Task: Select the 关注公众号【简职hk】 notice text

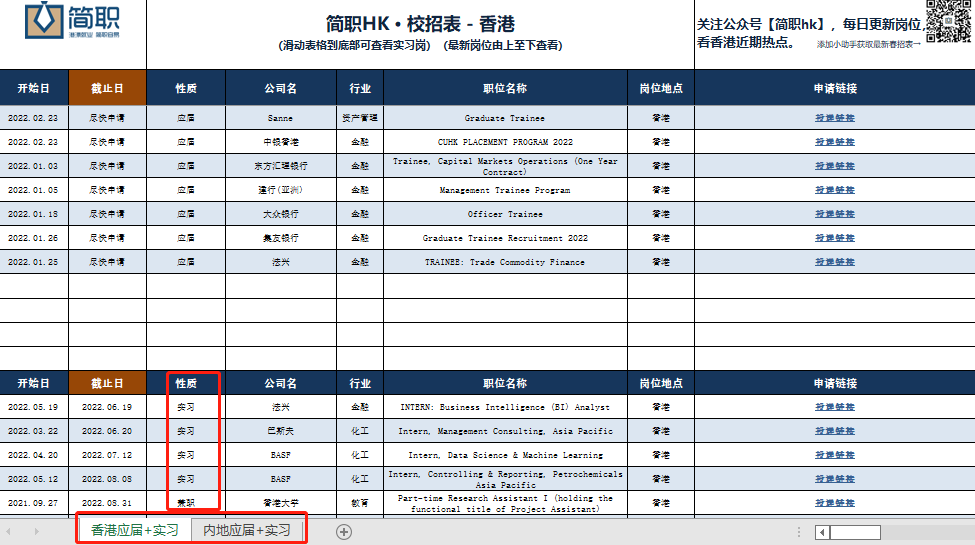Action: tap(809, 33)
